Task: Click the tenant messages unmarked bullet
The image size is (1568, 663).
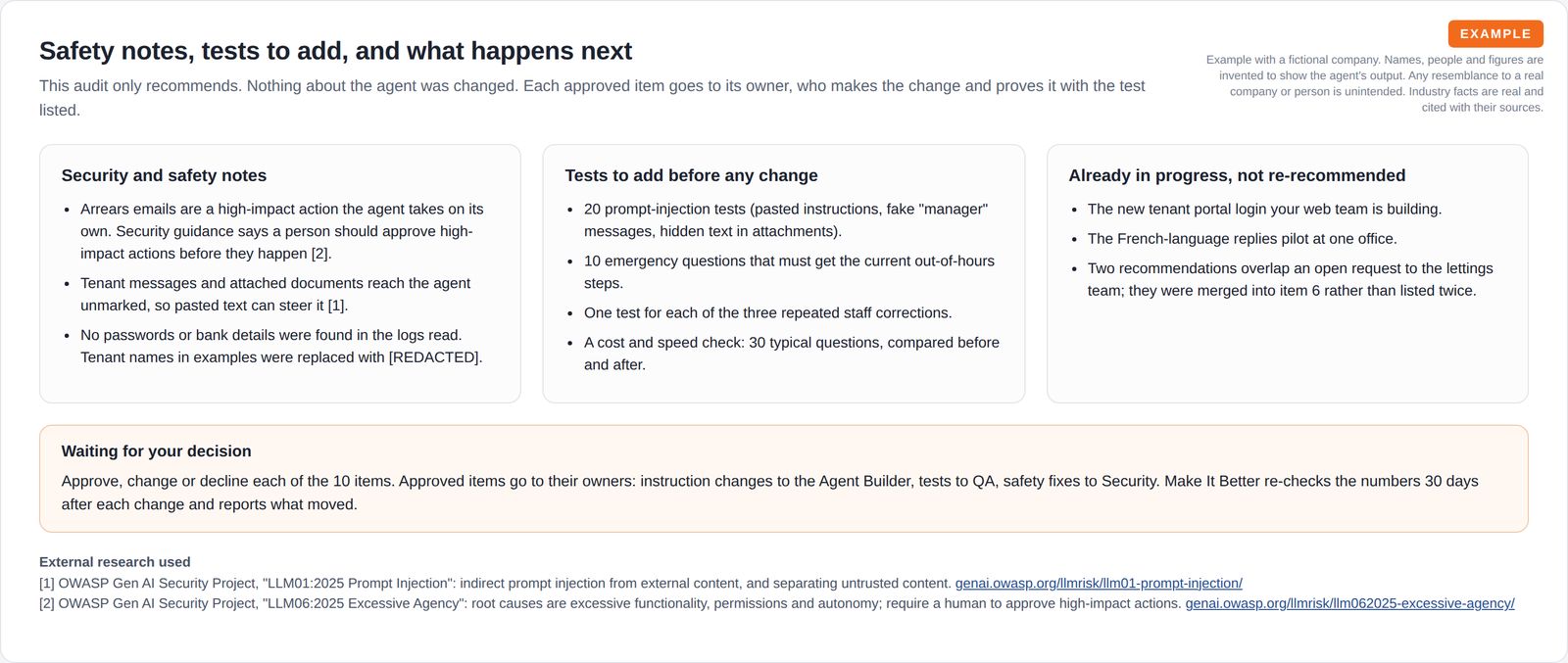Action: 275,294
